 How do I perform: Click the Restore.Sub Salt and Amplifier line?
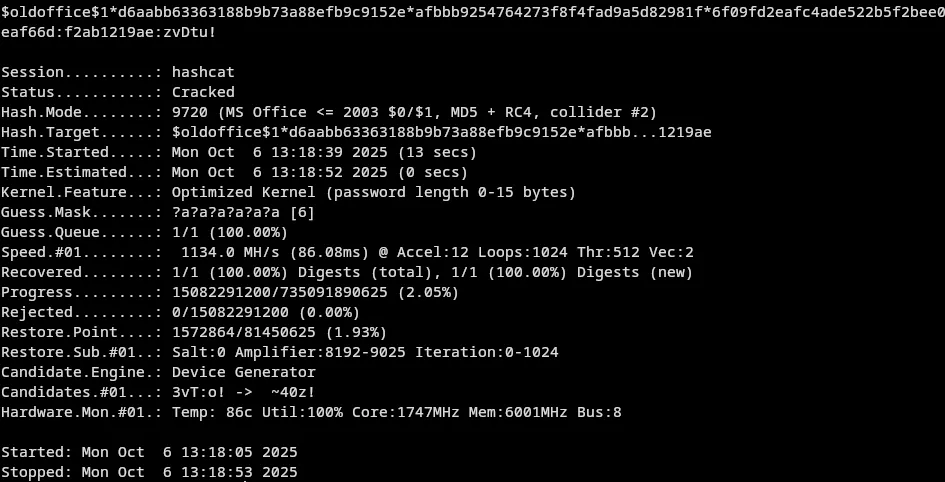(x=365, y=352)
